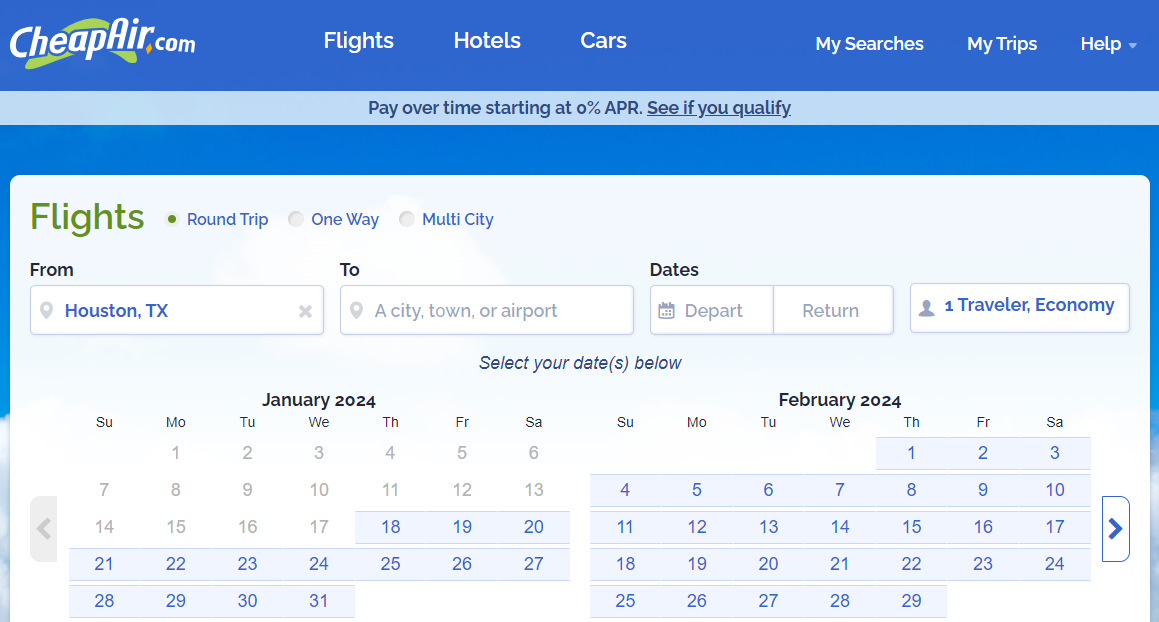Select the Multi City option
The height and width of the screenshot is (622, 1159).
407,219
